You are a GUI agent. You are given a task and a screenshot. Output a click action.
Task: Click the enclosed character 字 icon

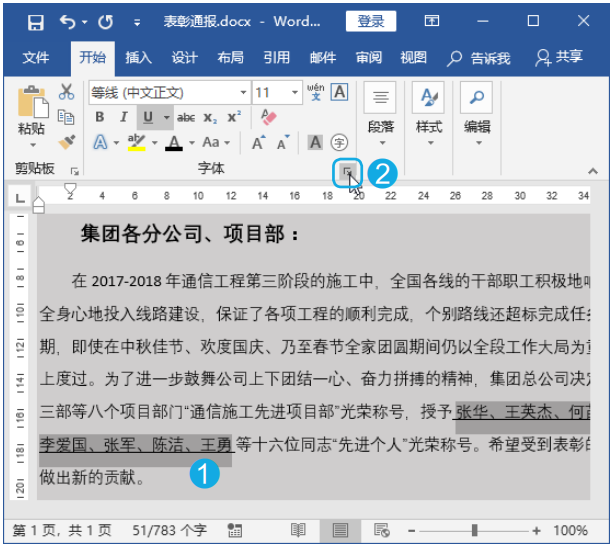[339, 142]
